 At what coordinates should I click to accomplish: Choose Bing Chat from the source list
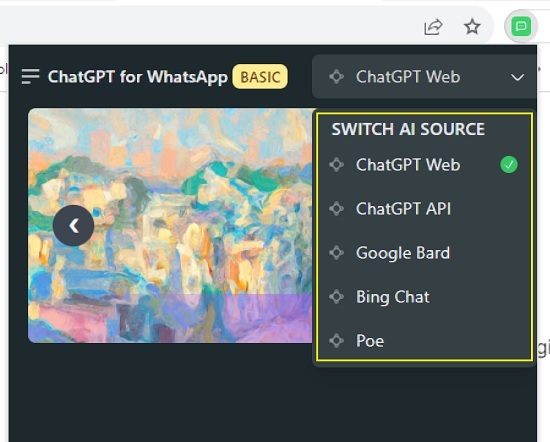(x=424, y=297)
